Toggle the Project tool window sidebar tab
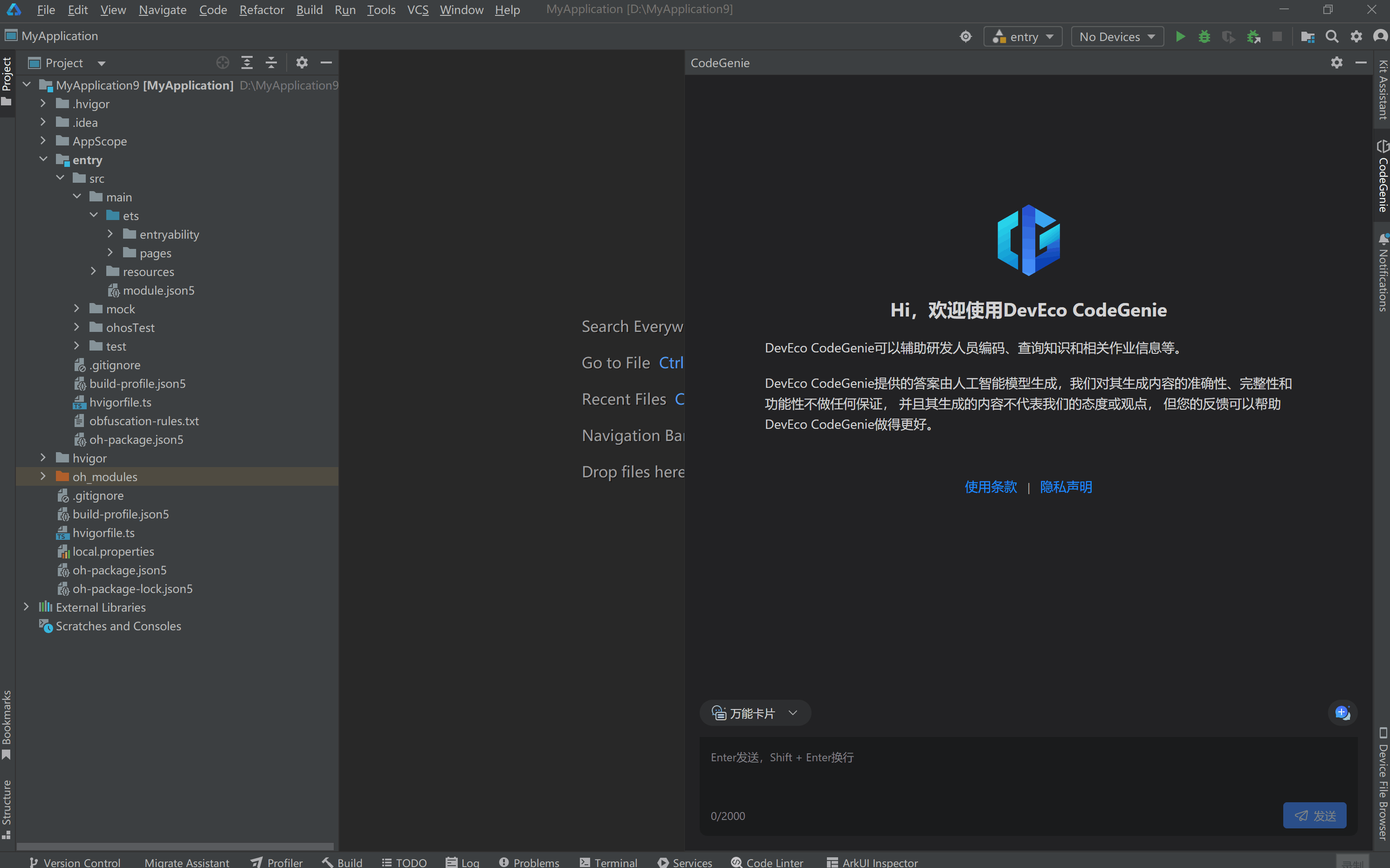 tap(7, 80)
